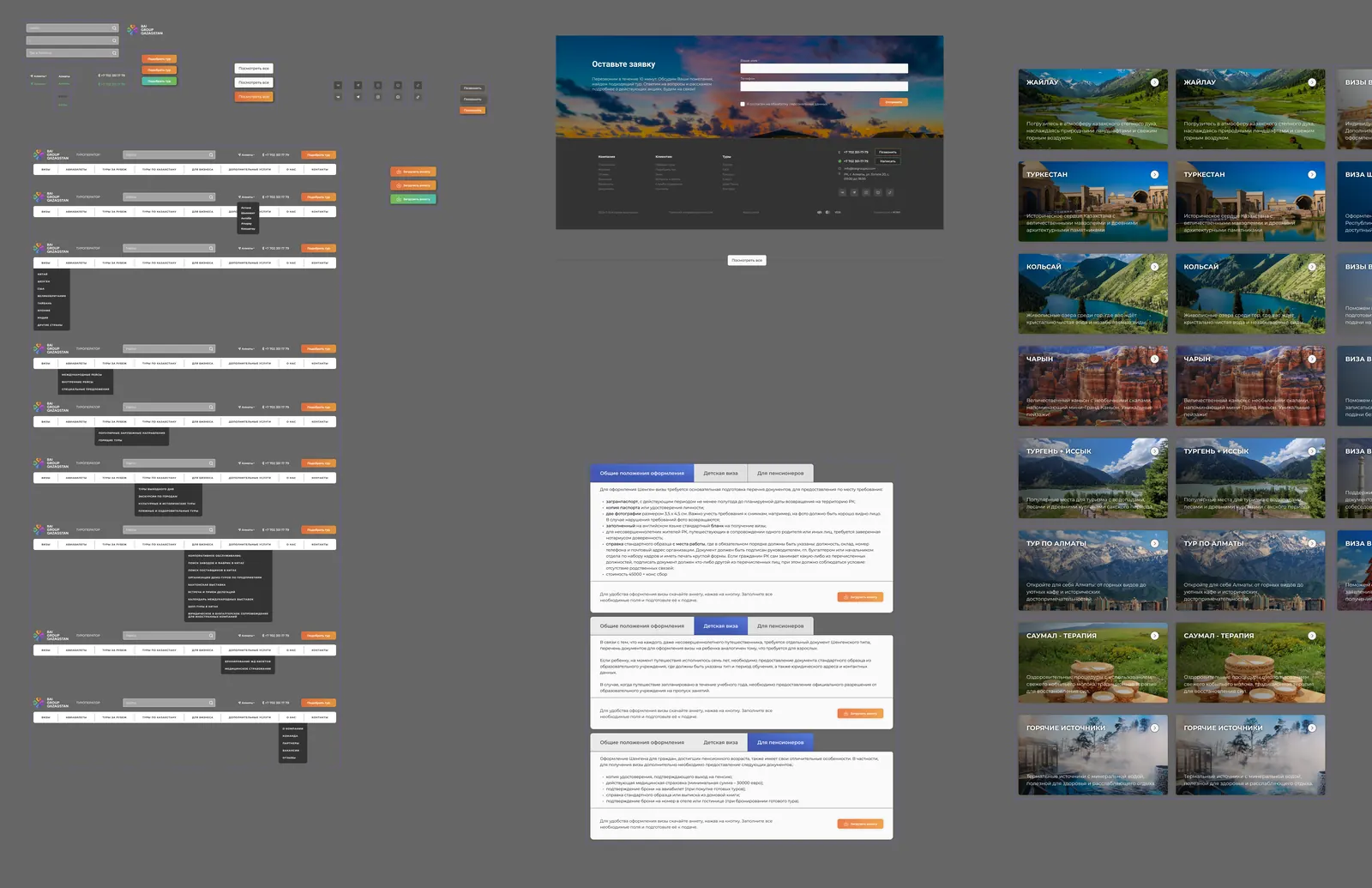1372x888 pixels.
Task: Click the arrow icon on left Кольсай card
Action: pos(1154,267)
